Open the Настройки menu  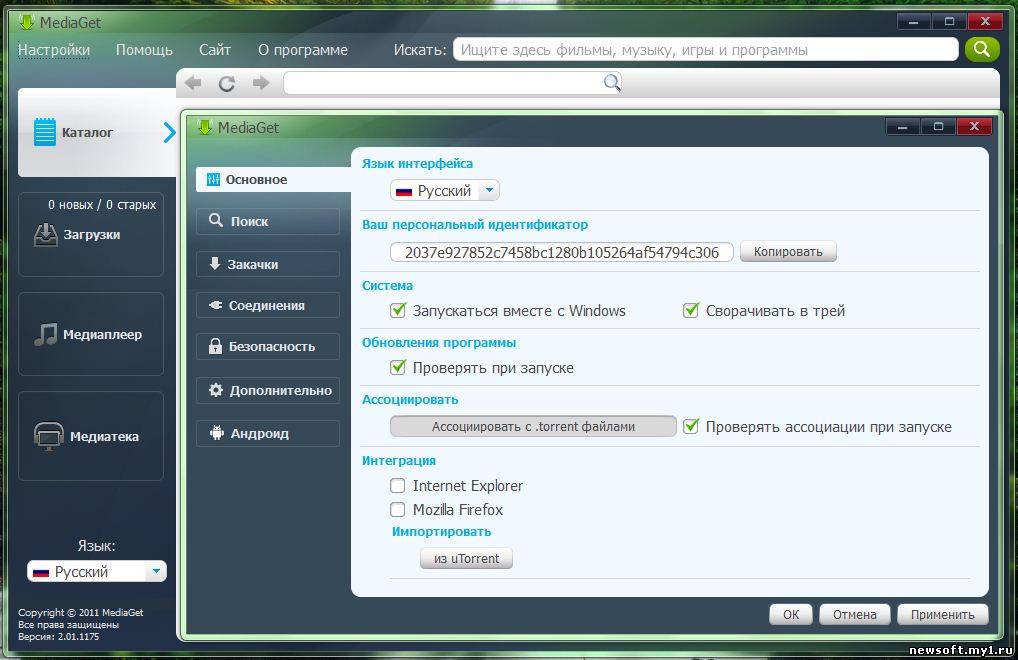pyautogui.click(x=54, y=50)
